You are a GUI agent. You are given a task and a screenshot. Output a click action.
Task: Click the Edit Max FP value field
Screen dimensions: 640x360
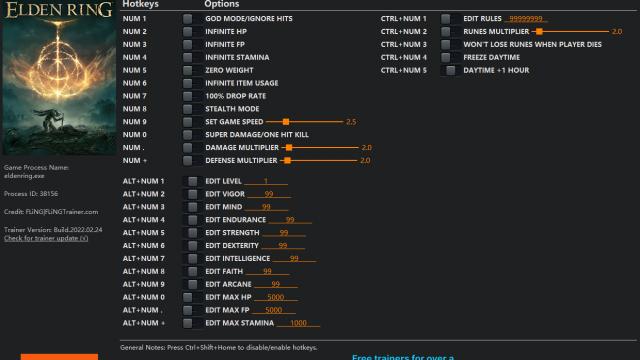[274, 310]
